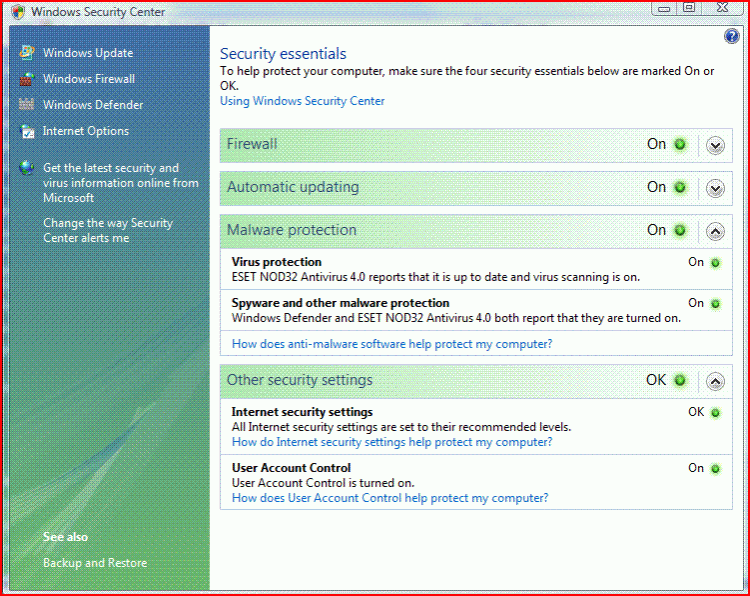Close the Windows Security Center window
The width and height of the screenshot is (750, 596).
(722, 8)
